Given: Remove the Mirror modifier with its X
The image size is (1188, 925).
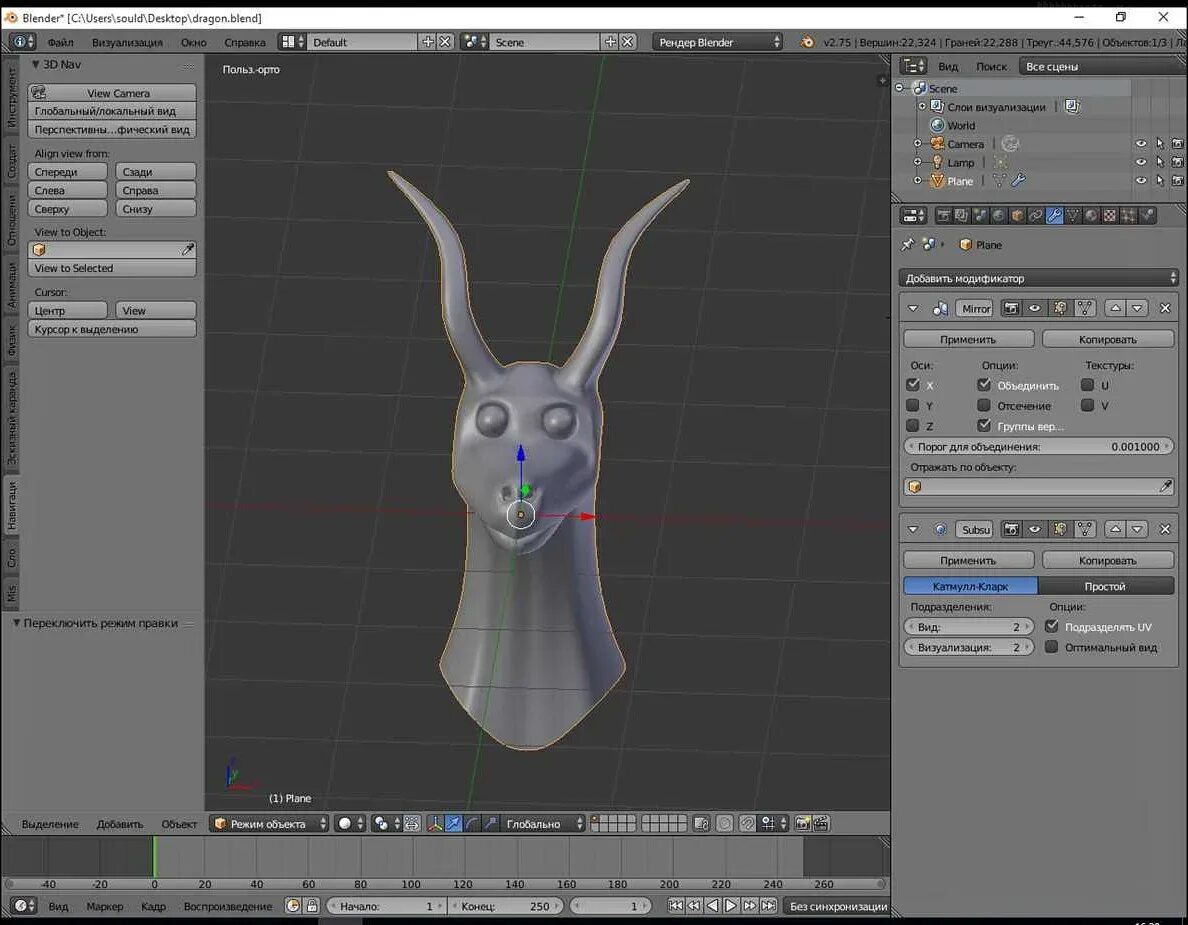Looking at the screenshot, I should pyautogui.click(x=1165, y=308).
